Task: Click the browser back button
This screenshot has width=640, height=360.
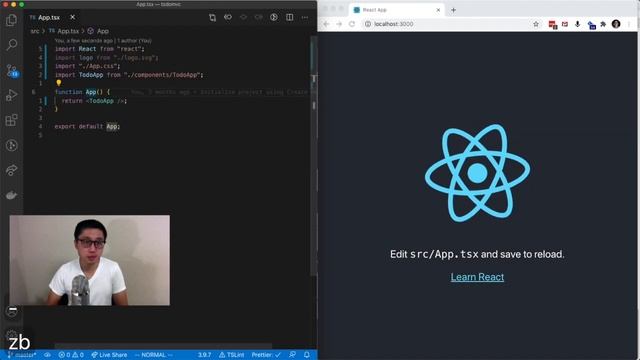Action: coord(326,24)
